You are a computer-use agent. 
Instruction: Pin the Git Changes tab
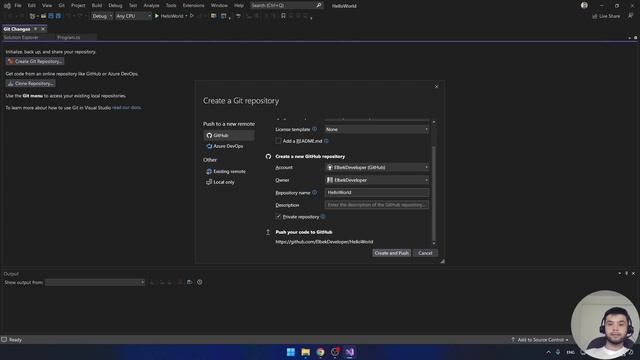[x=36, y=29]
